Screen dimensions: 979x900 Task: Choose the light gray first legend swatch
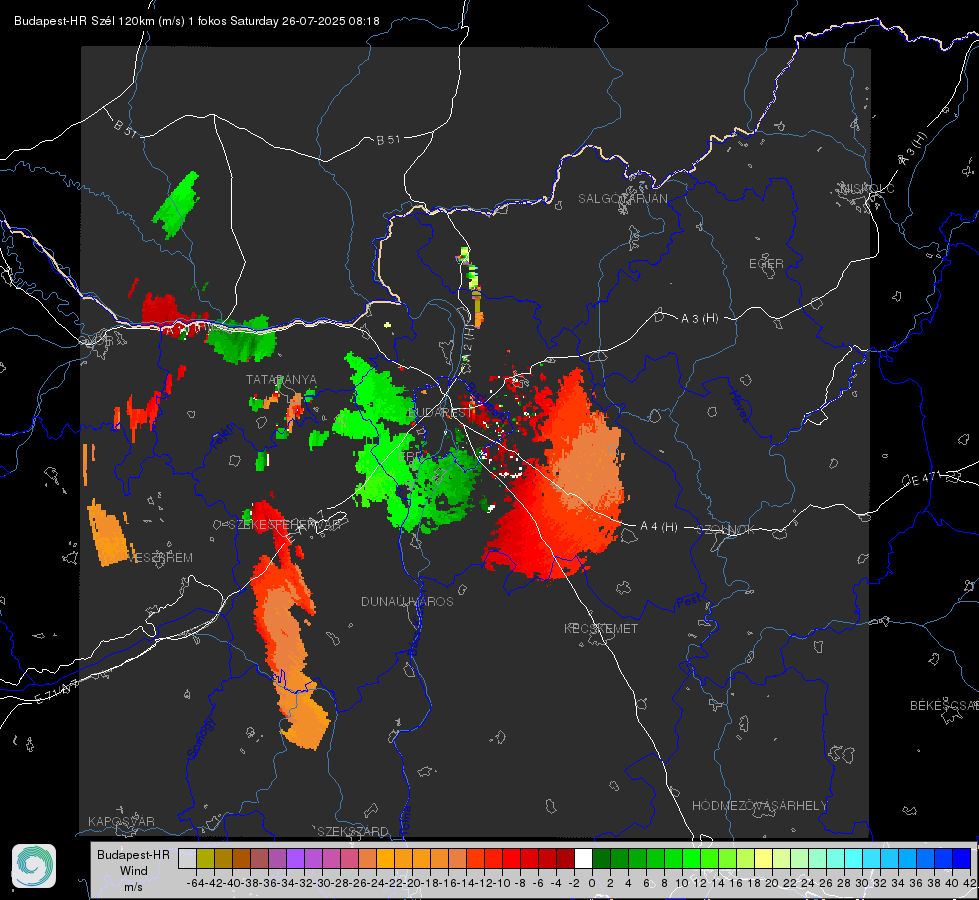click(x=187, y=858)
